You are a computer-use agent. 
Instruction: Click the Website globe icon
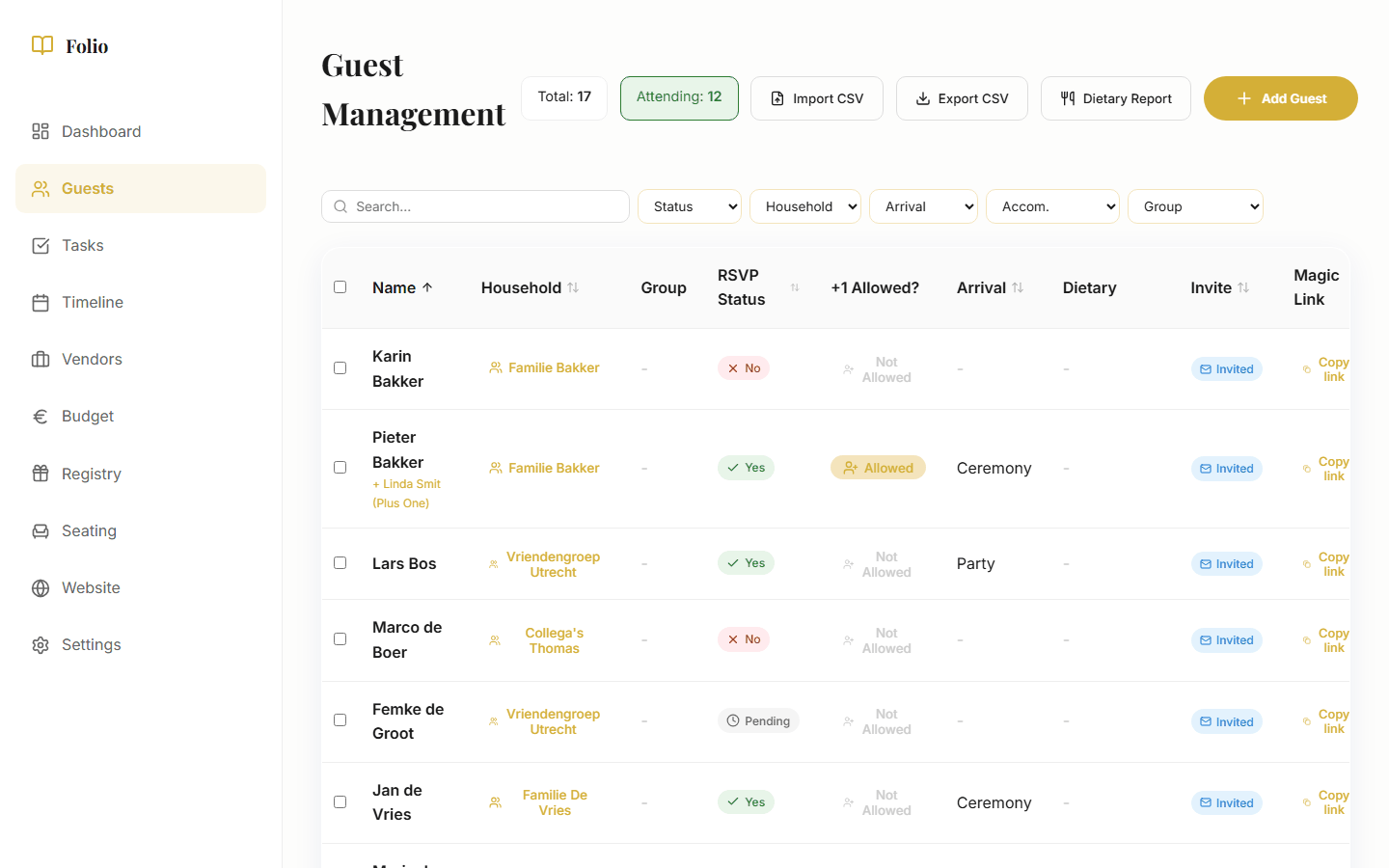pos(41,588)
